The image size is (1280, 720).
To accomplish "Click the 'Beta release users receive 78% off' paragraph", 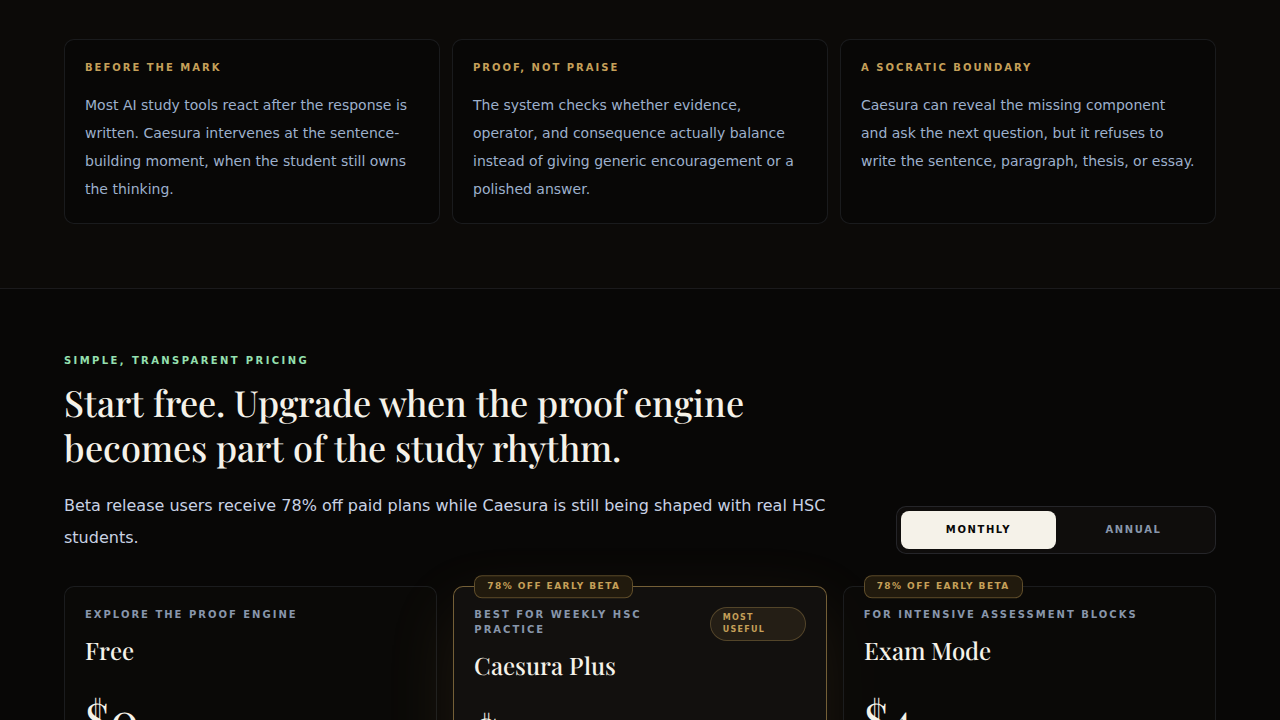I will click(445, 521).
